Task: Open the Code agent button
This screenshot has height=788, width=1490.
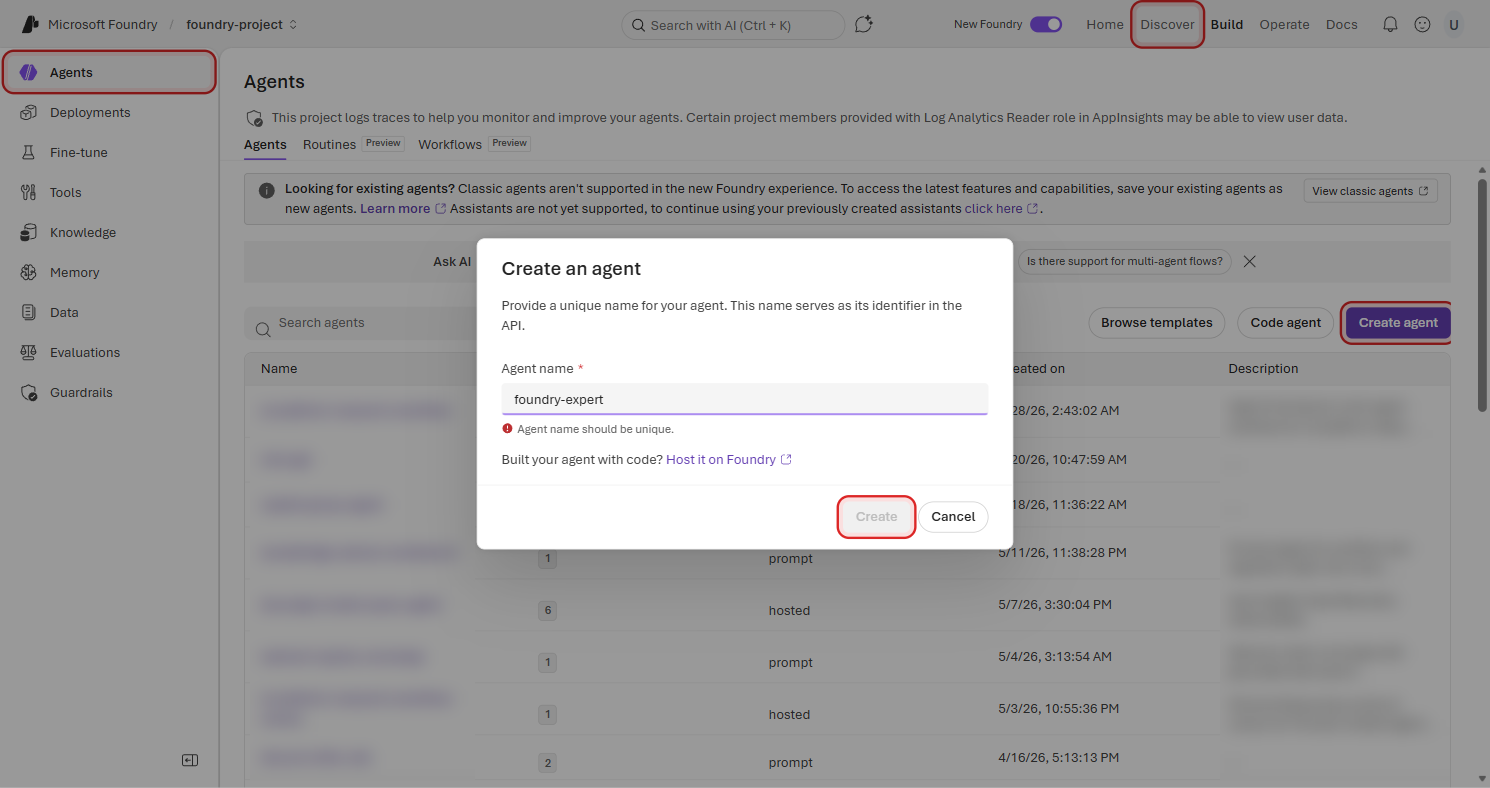Action: coord(1286,322)
